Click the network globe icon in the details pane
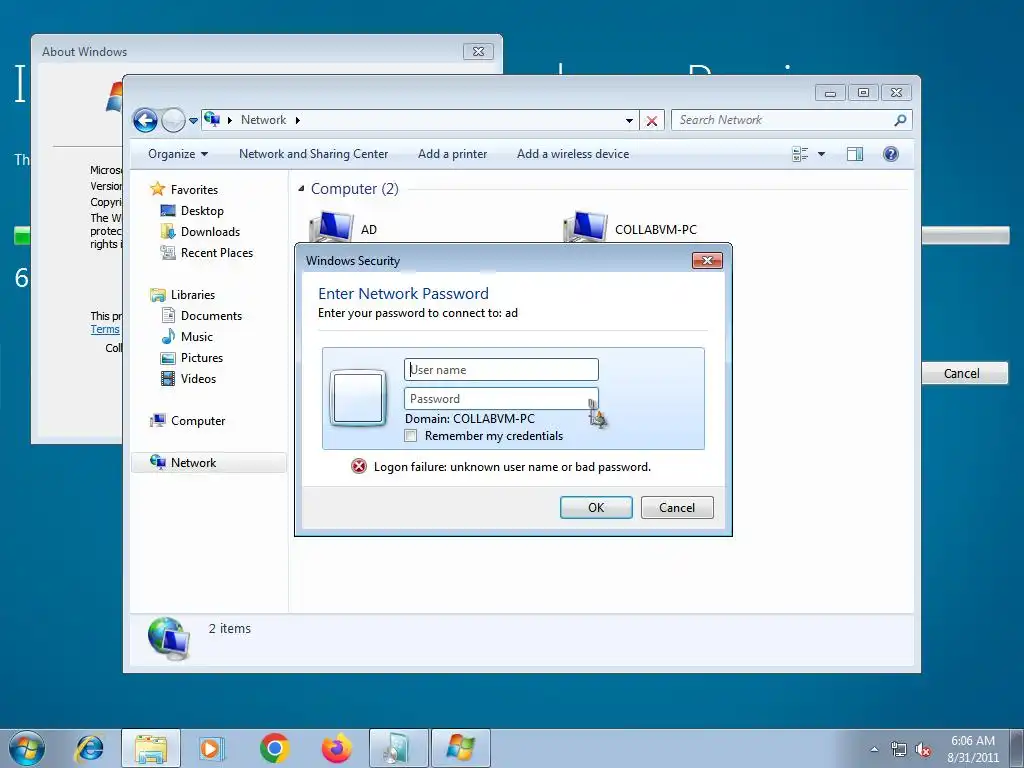1024x768 pixels. [169, 638]
